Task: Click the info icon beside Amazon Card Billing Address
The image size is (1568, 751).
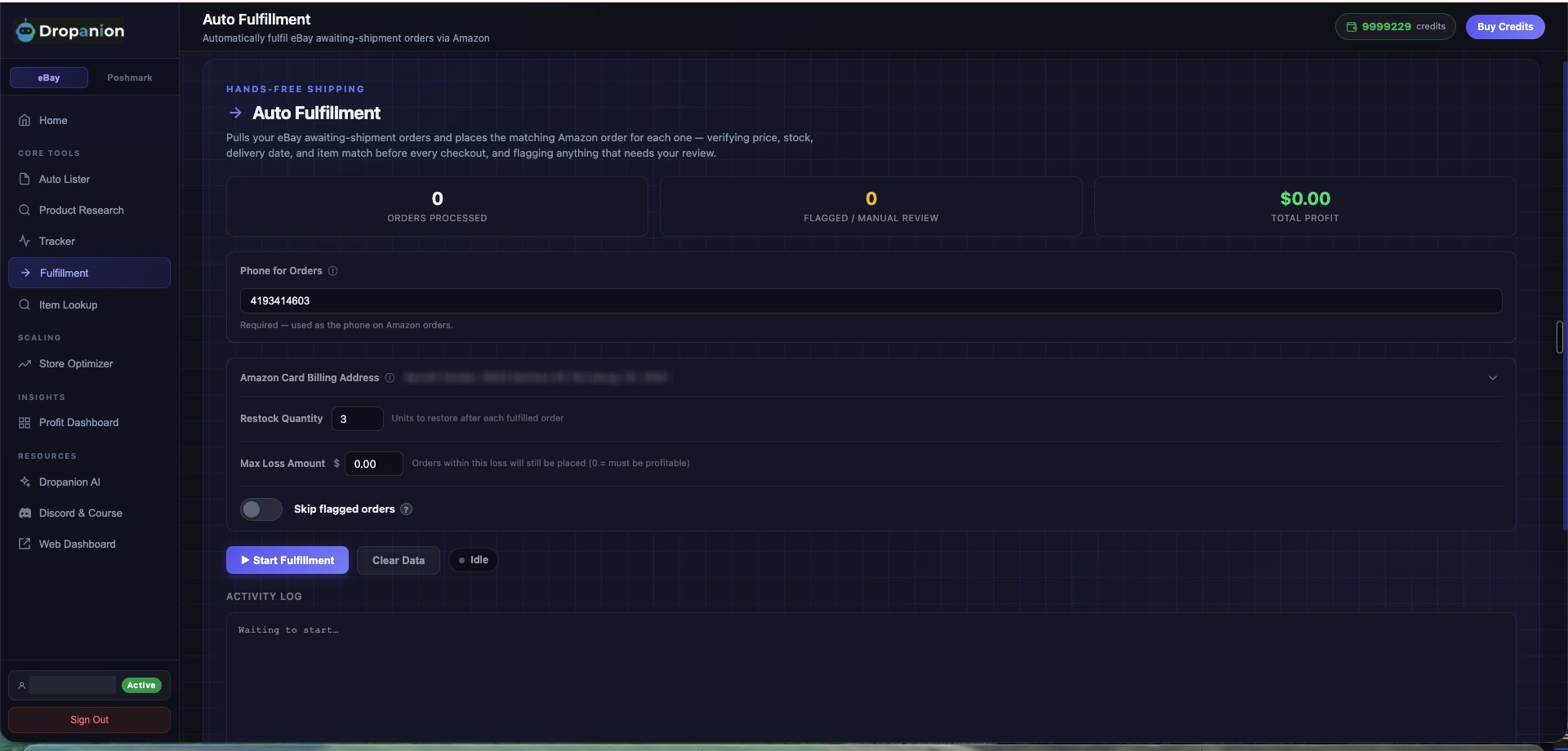Action: click(390, 378)
